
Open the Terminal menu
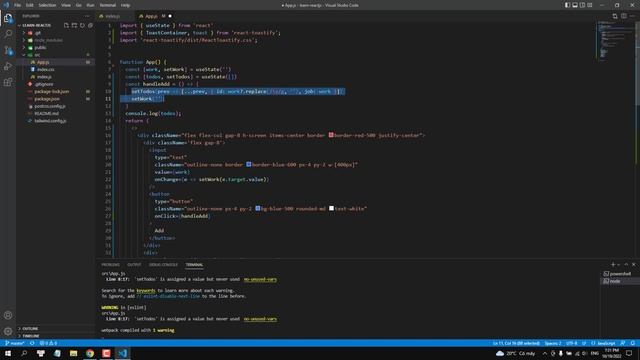tap(107, 5)
